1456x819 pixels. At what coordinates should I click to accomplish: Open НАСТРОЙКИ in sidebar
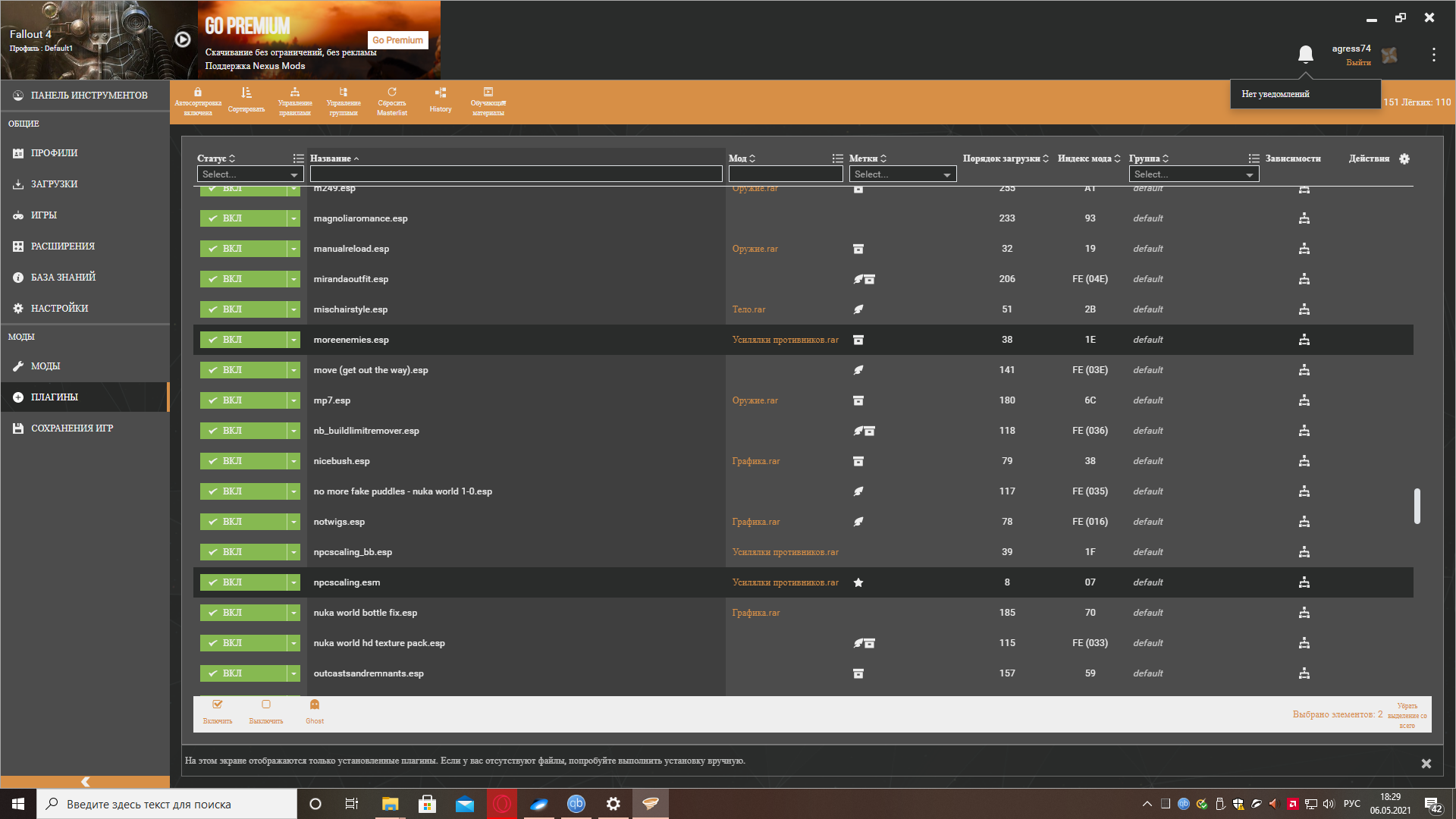(x=59, y=309)
